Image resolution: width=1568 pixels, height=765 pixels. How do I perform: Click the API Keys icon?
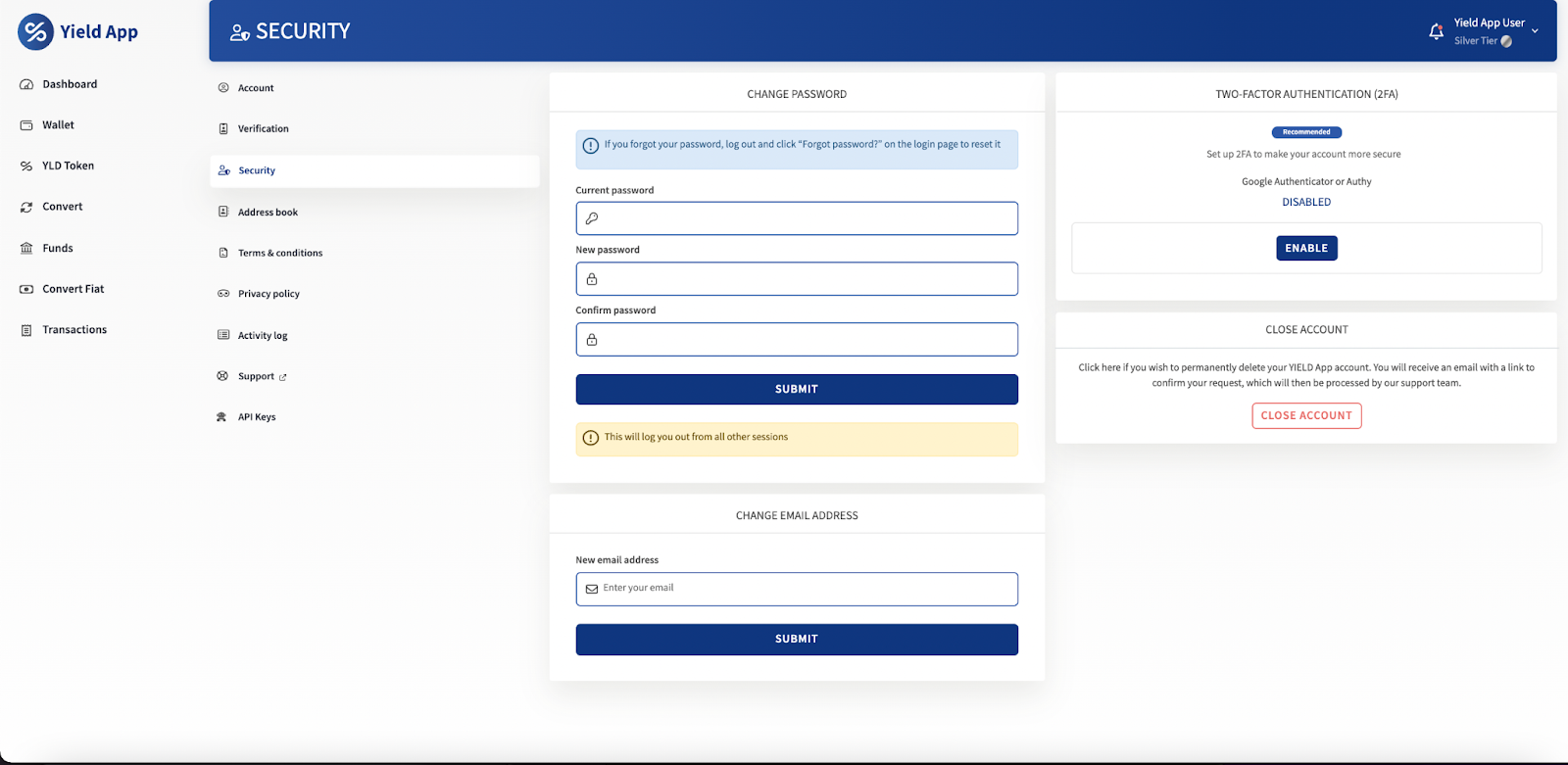coord(221,417)
